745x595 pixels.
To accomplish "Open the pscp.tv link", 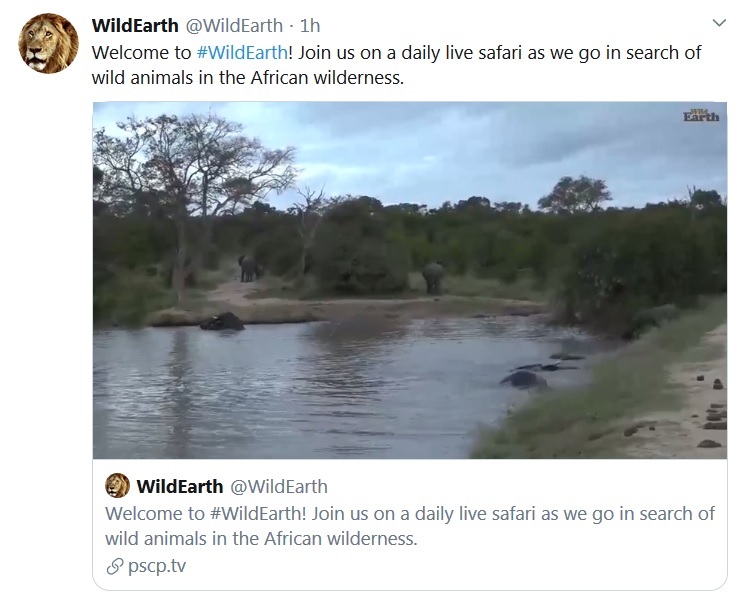I will point(156,566).
